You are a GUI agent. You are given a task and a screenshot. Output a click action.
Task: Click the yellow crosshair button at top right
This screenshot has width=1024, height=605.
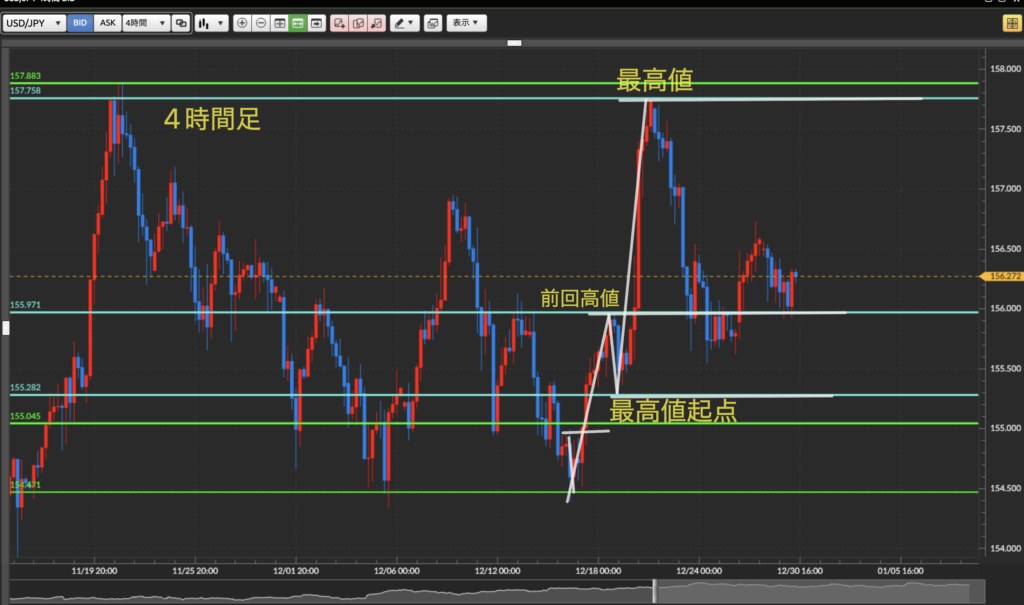(x=1011, y=23)
